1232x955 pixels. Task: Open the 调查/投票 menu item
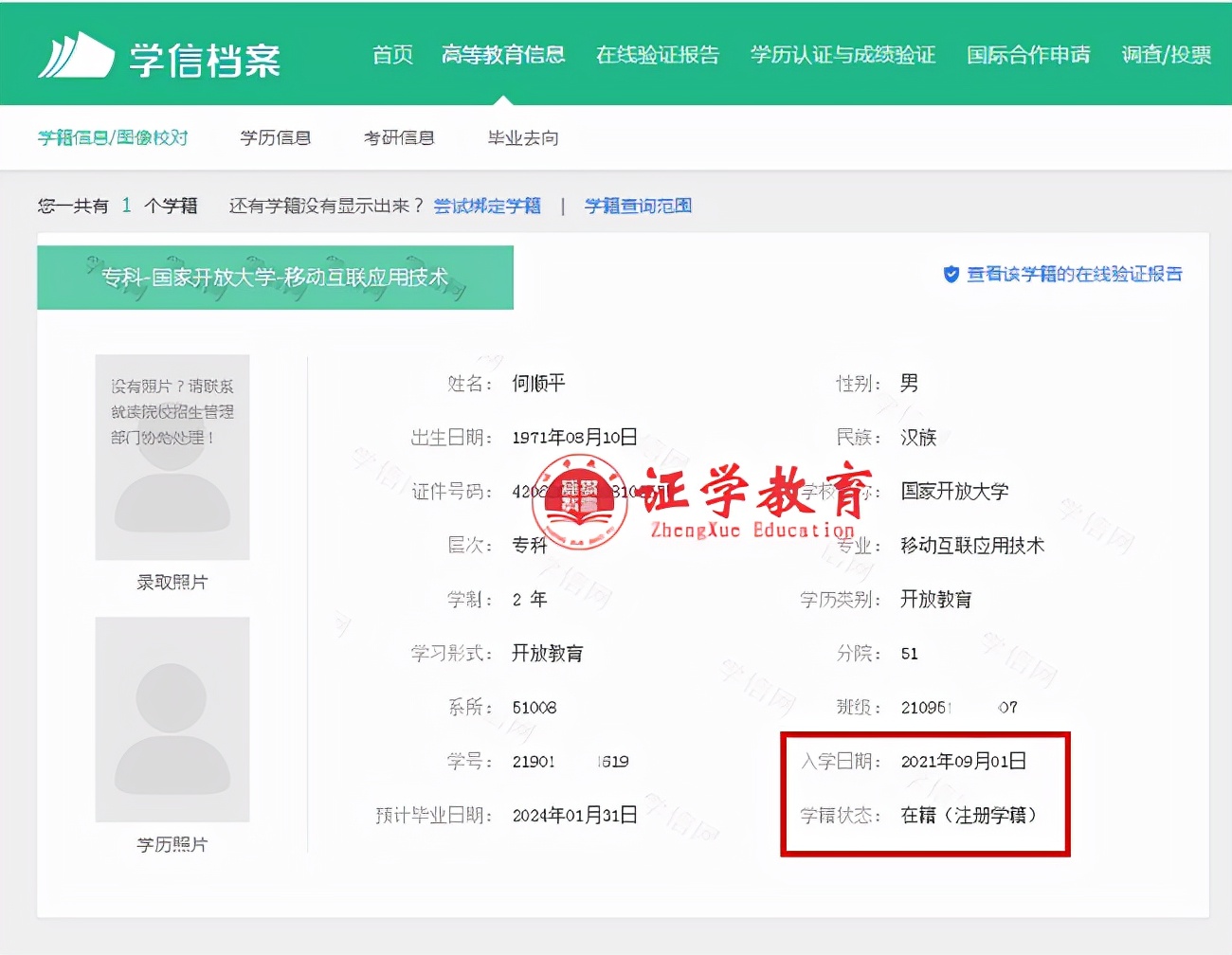coord(1165,55)
